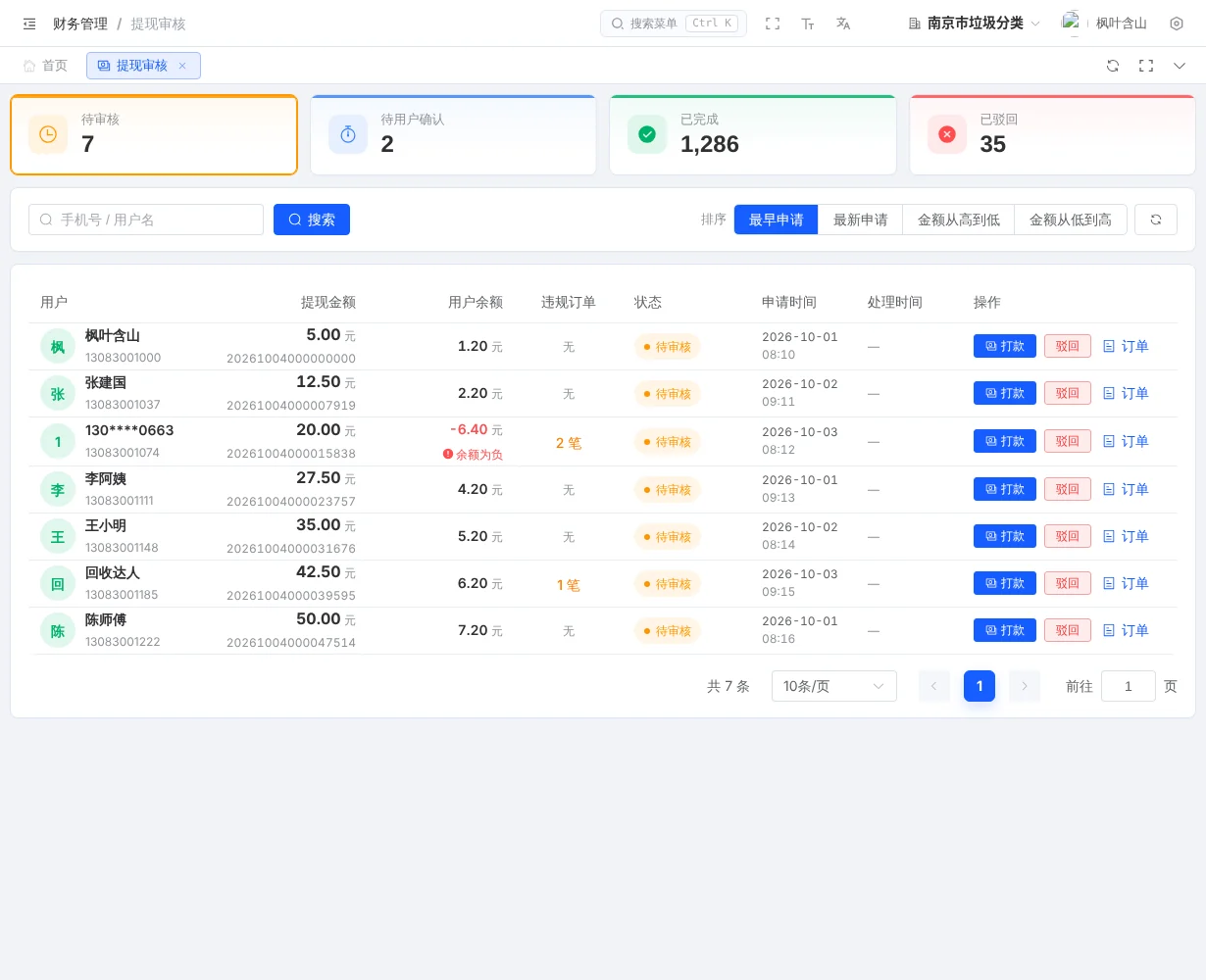Select the 待用户确认 status card
Screen dimensions: 1206x980
(453, 135)
